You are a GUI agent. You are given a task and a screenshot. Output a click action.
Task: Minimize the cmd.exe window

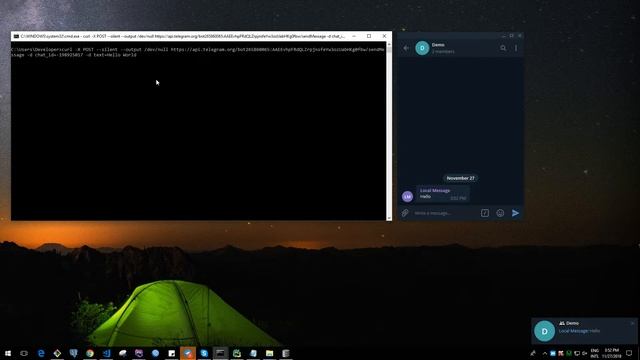click(354, 36)
